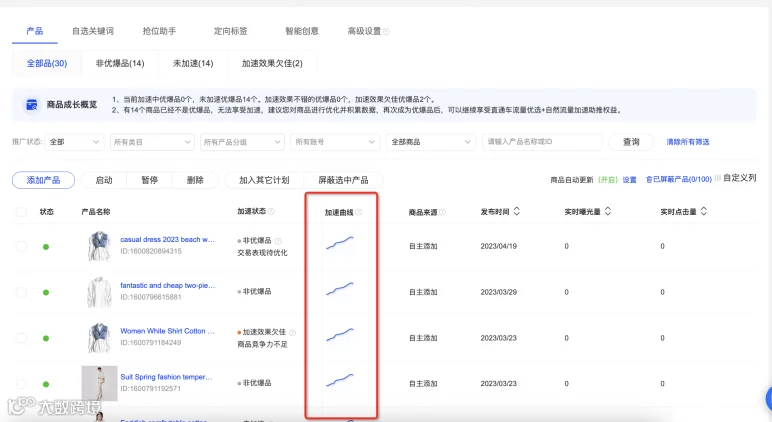Switch to the 自选关键词 tab
Screen dimensions: 772x422
(93, 31)
